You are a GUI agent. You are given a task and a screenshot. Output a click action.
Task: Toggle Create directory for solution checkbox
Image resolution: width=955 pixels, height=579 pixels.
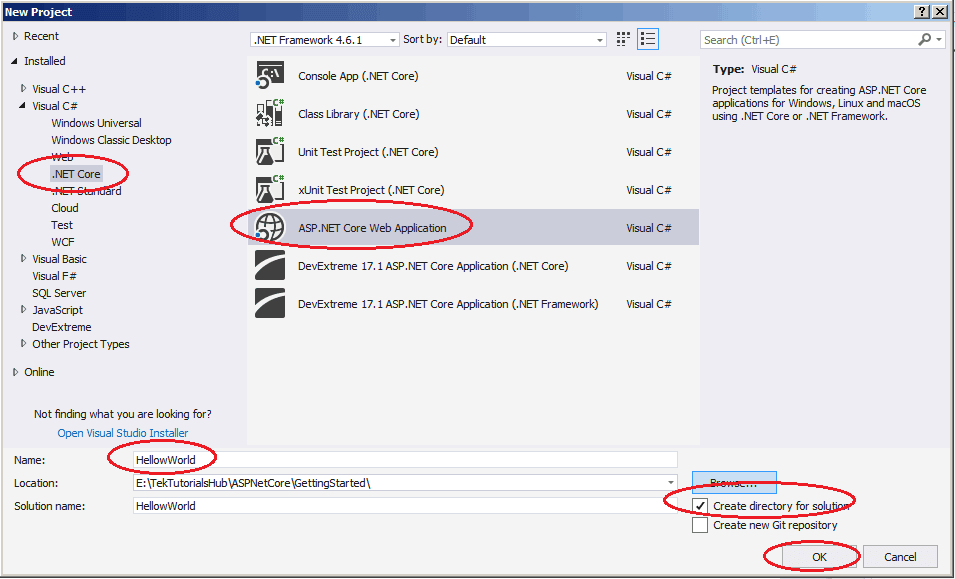point(700,506)
